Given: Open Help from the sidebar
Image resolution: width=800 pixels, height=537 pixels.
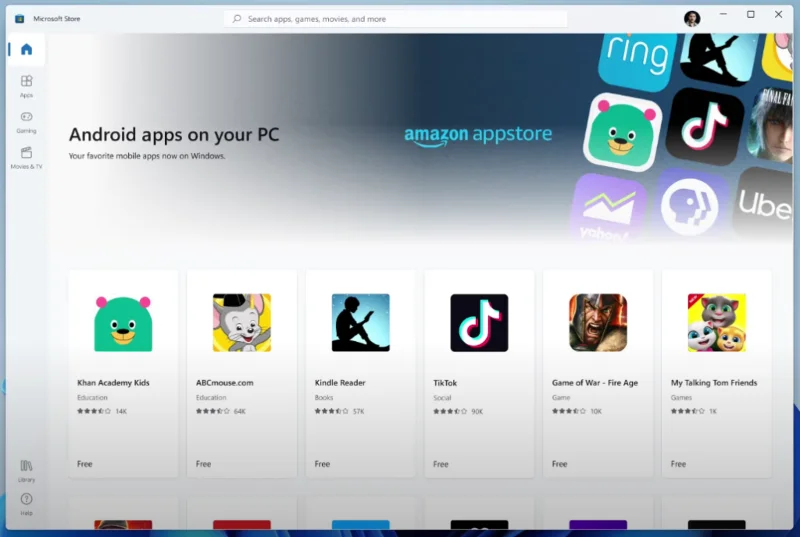Looking at the screenshot, I should point(26,502).
